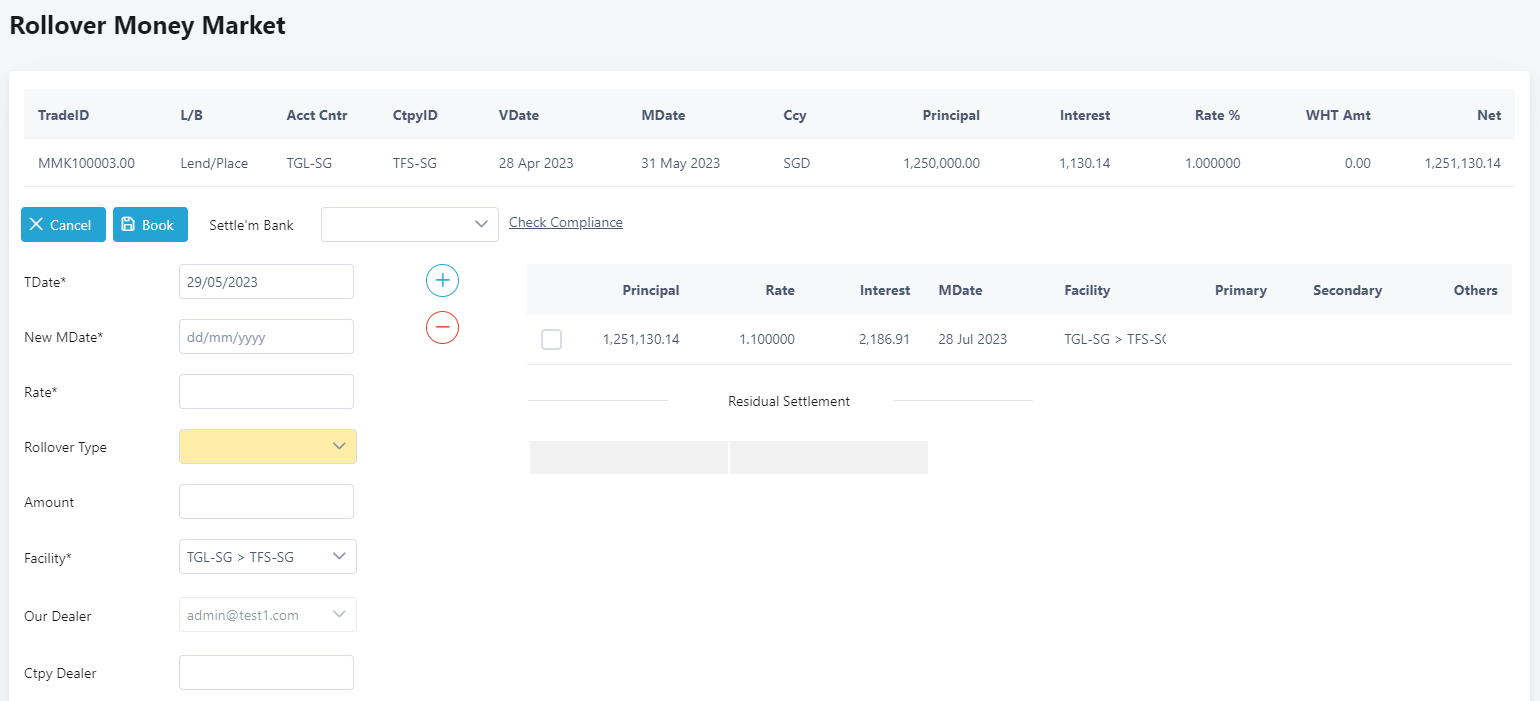The image size is (1540, 701).
Task: Click the Residual Settlement label
Action: [x=789, y=401]
